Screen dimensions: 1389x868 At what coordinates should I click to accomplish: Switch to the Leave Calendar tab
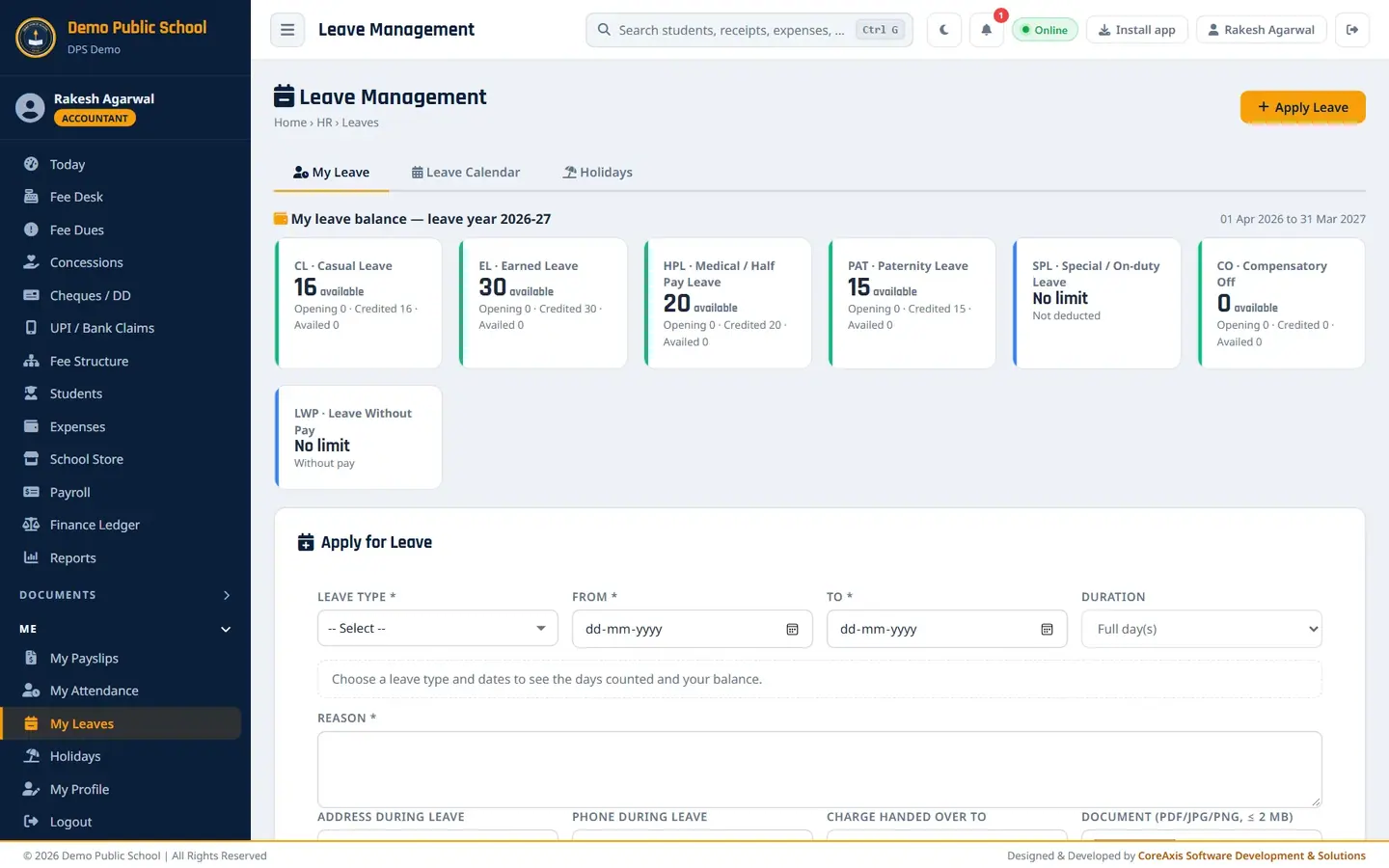[466, 173]
